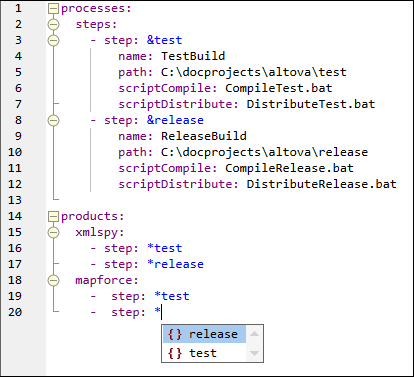Click the braces icon beside release suggestion

click(x=175, y=334)
